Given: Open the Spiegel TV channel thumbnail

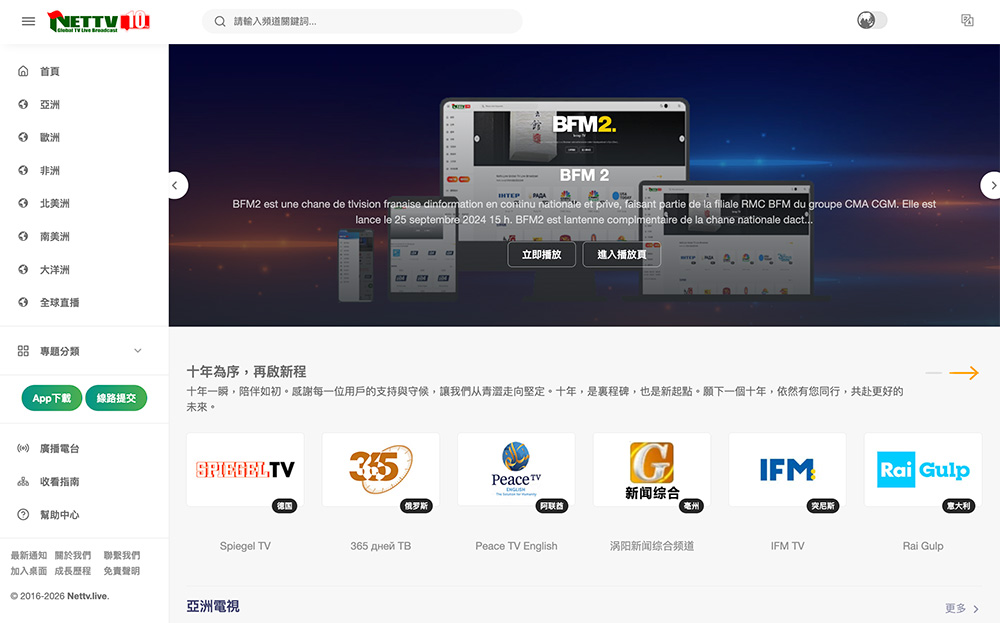Looking at the screenshot, I should pos(245,470).
